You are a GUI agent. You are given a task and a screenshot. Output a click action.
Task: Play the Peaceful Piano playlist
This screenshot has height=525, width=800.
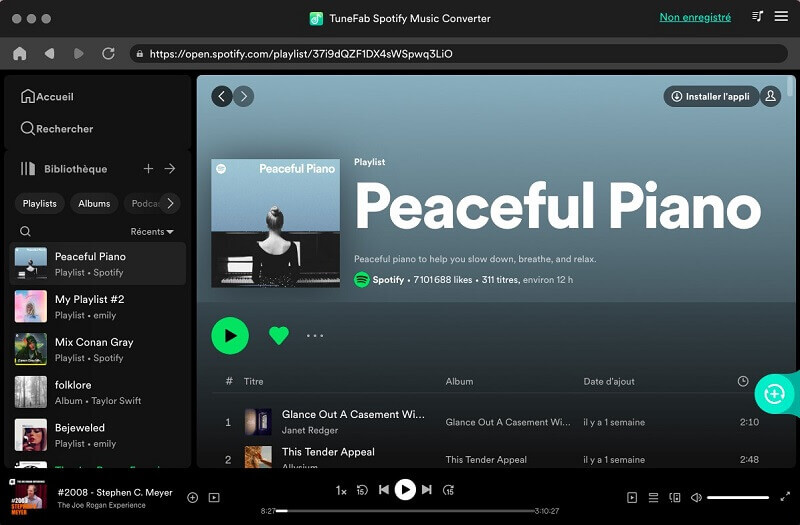pyautogui.click(x=230, y=336)
